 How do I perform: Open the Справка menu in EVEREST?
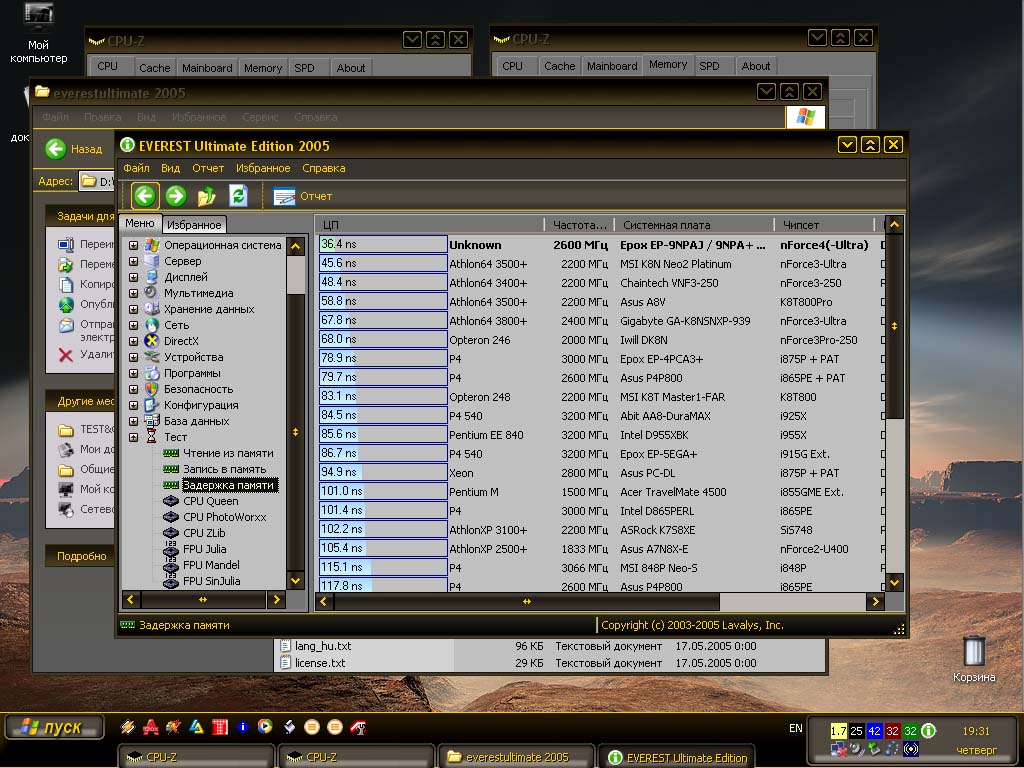pyautogui.click(x=324, y=168)
